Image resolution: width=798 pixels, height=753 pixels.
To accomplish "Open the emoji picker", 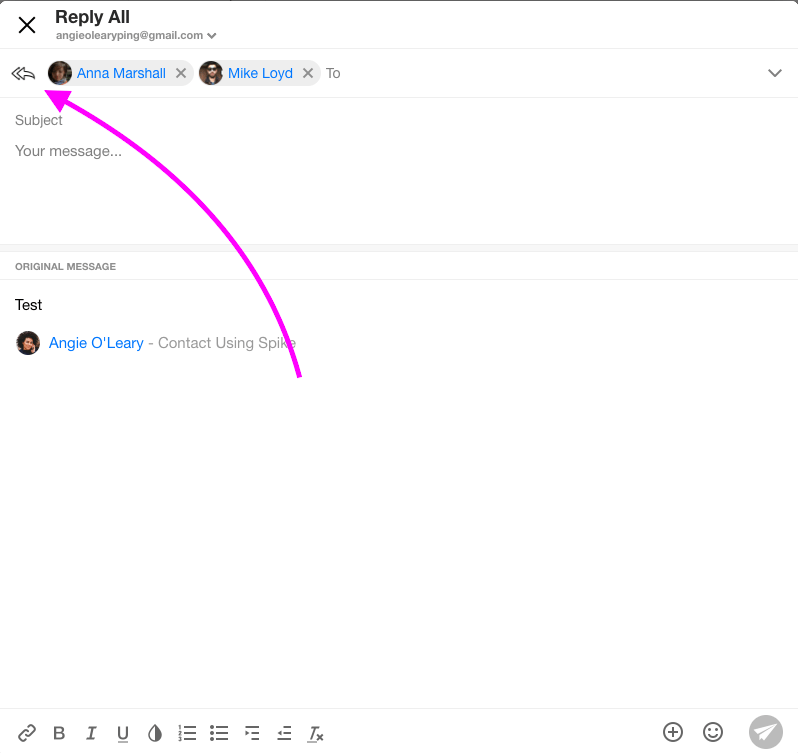I will pos(712,732).
